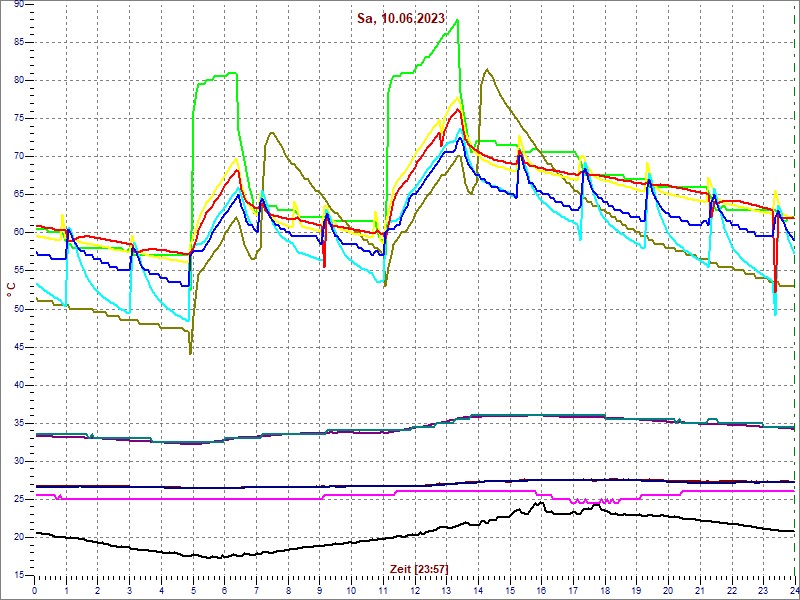Click hour 3 on the time axis
800x600 pixels.
(x=130, y=590)
